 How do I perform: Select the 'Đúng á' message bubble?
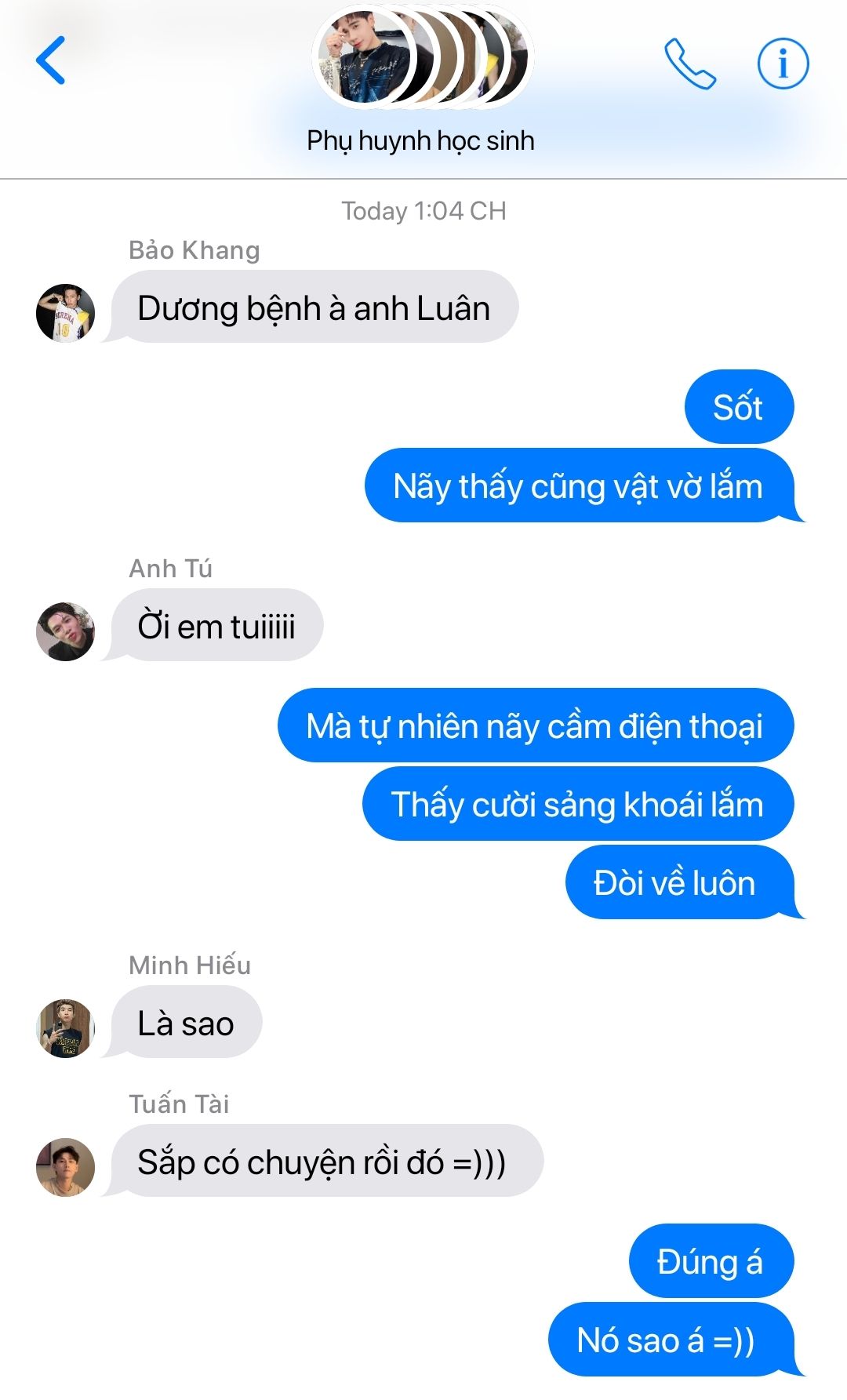pos(711,1260)
